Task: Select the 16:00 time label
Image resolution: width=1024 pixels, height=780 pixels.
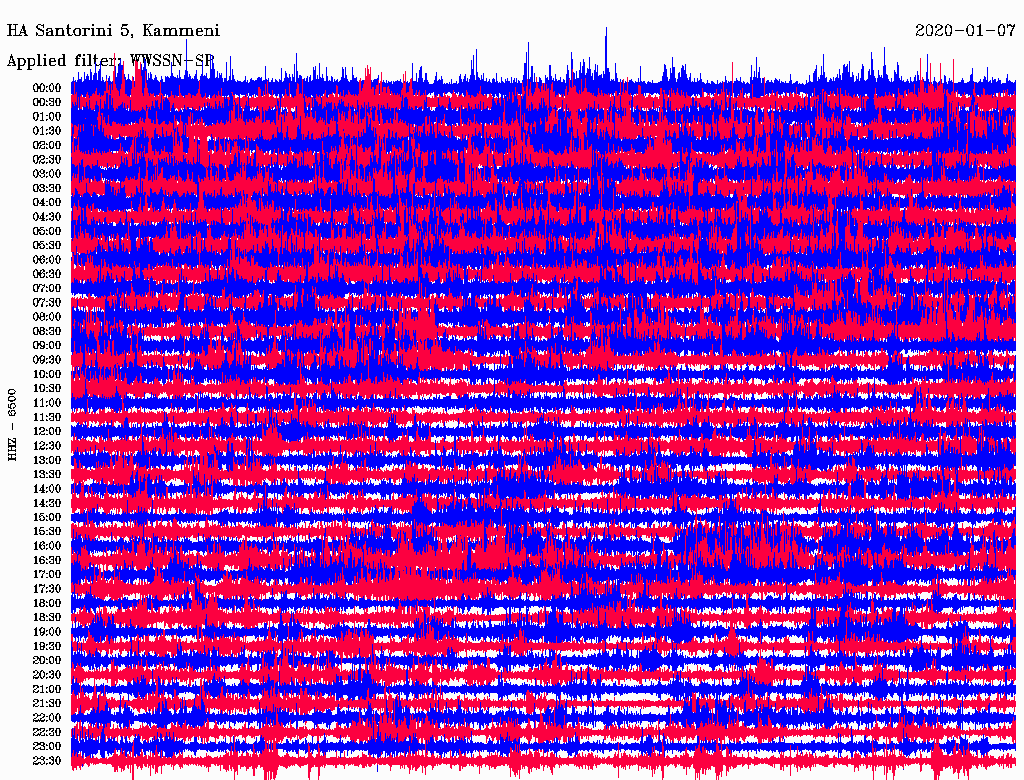Action: click(x=47, y=546)
